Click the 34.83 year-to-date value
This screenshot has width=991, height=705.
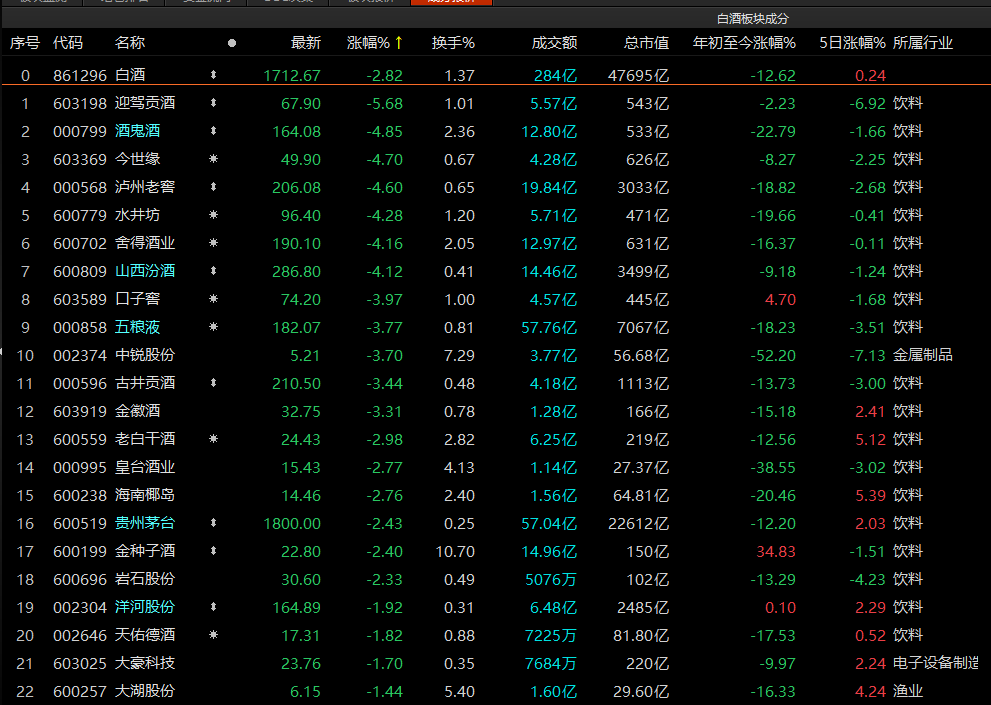point(776,551)
